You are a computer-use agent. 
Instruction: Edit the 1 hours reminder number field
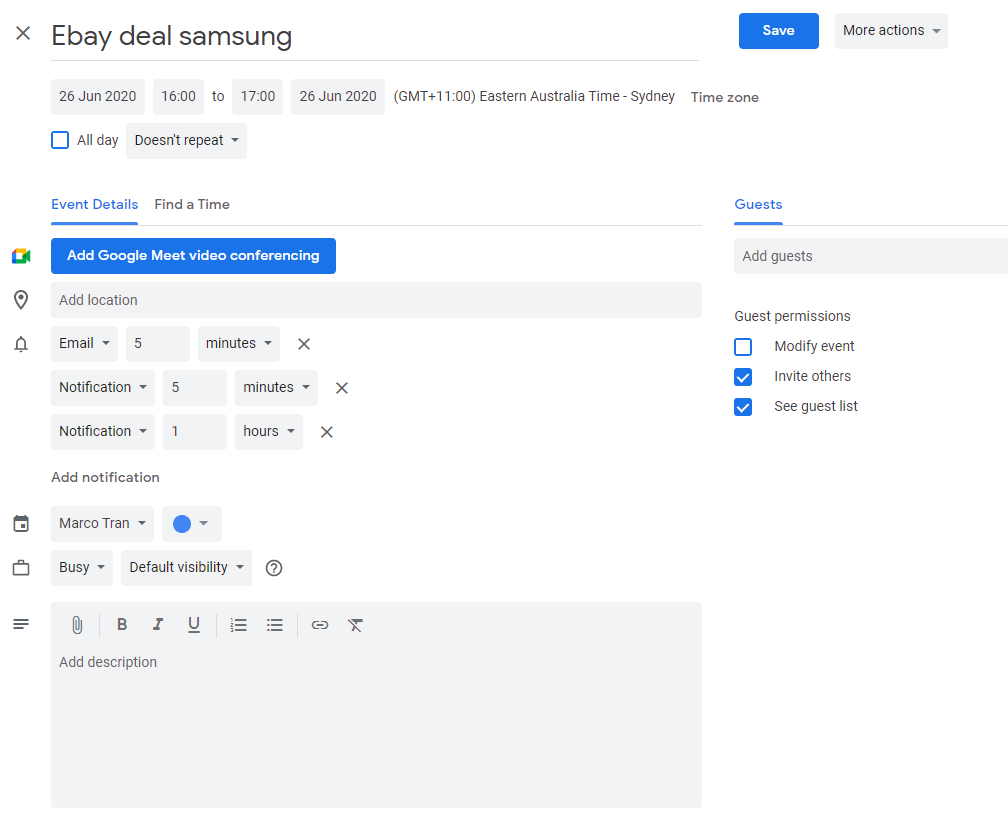point(195,432)
